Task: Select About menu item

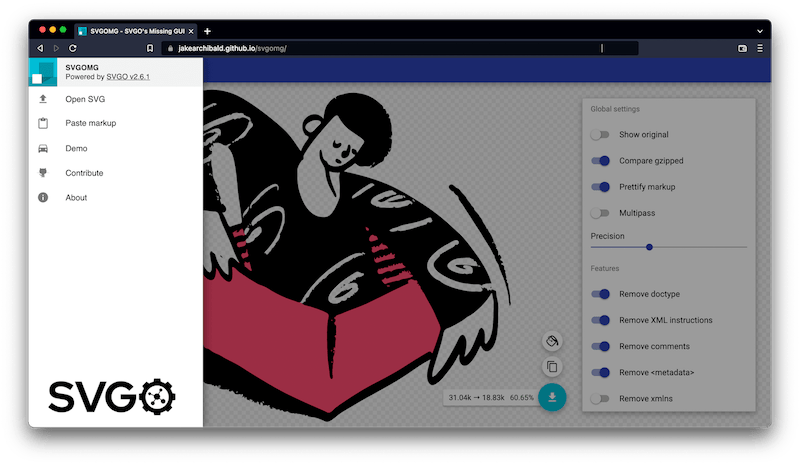Action: tap(116, 197)
